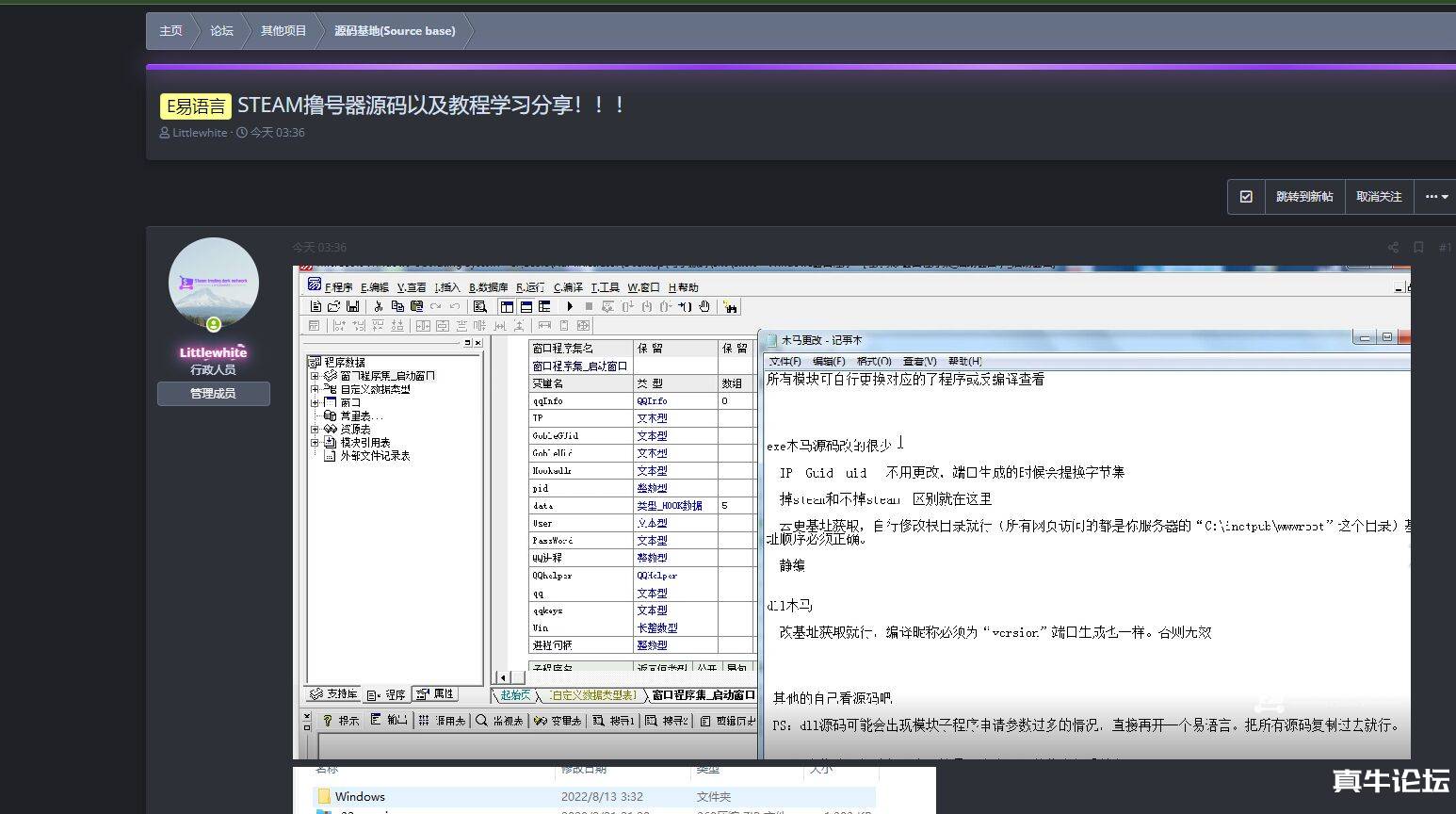Click the share icon on the post

(1393, 248)
